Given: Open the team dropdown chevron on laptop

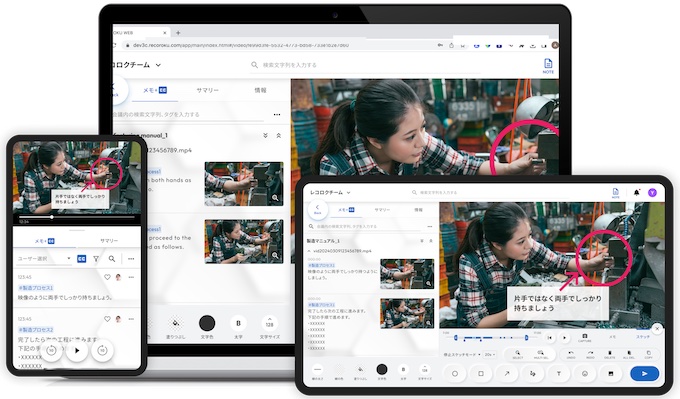Looking at the screenshot, I should point(158,65).
